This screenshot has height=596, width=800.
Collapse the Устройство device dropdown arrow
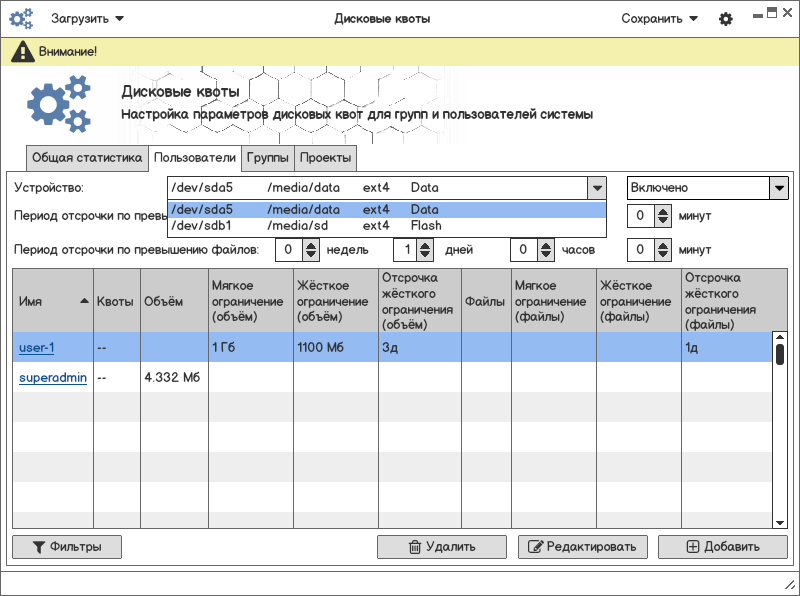(596, 188)
